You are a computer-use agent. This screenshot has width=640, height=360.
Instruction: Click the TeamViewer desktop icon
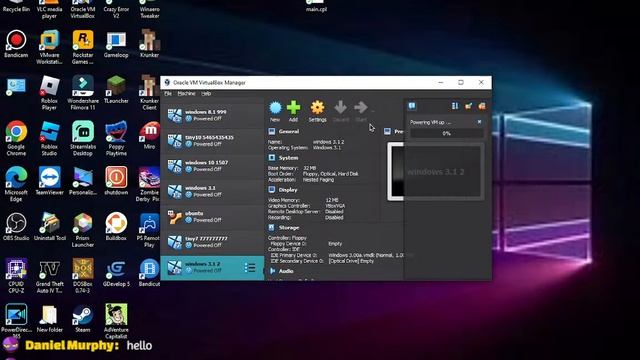click(49, 181)
